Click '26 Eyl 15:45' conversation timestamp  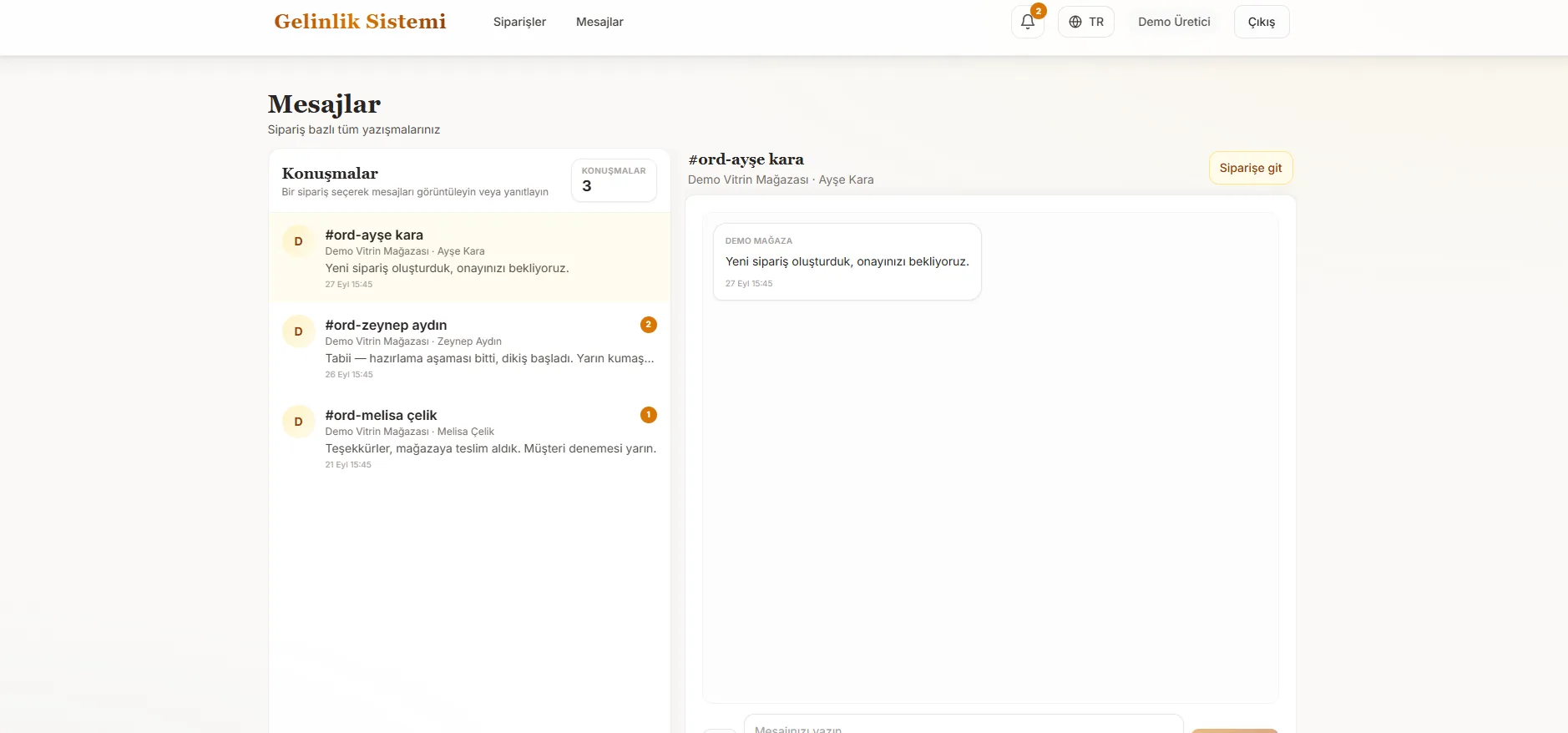click(x=349, y=375)
